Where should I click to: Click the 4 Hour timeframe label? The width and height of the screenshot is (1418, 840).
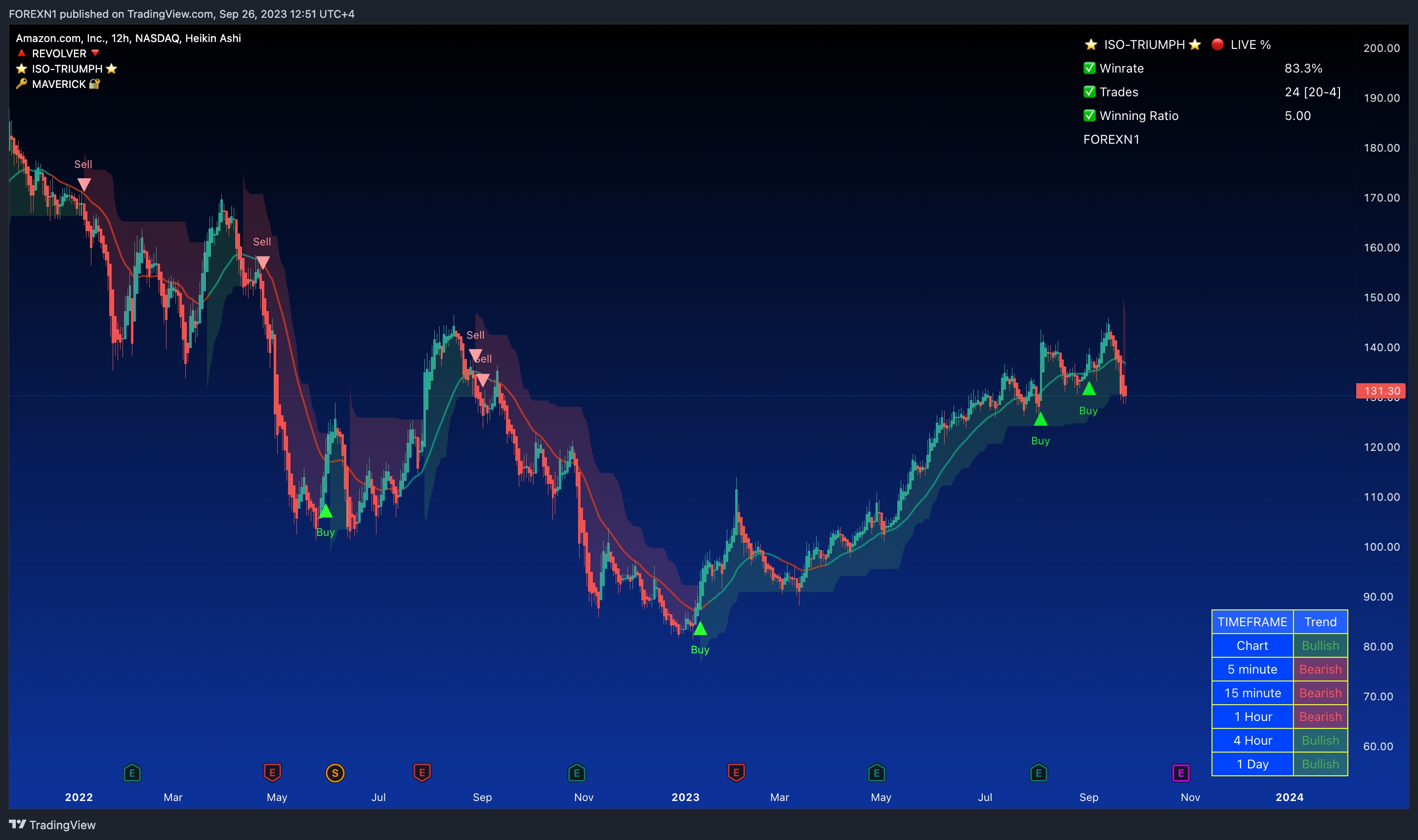(1252, 740)
